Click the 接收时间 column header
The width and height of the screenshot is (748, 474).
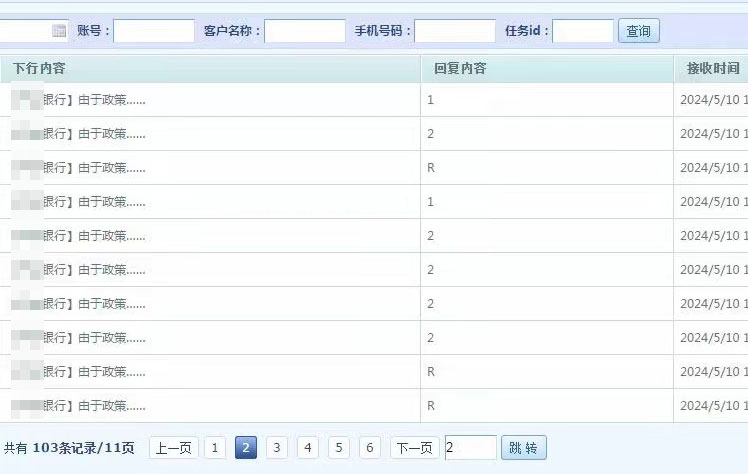coord(712,69)
